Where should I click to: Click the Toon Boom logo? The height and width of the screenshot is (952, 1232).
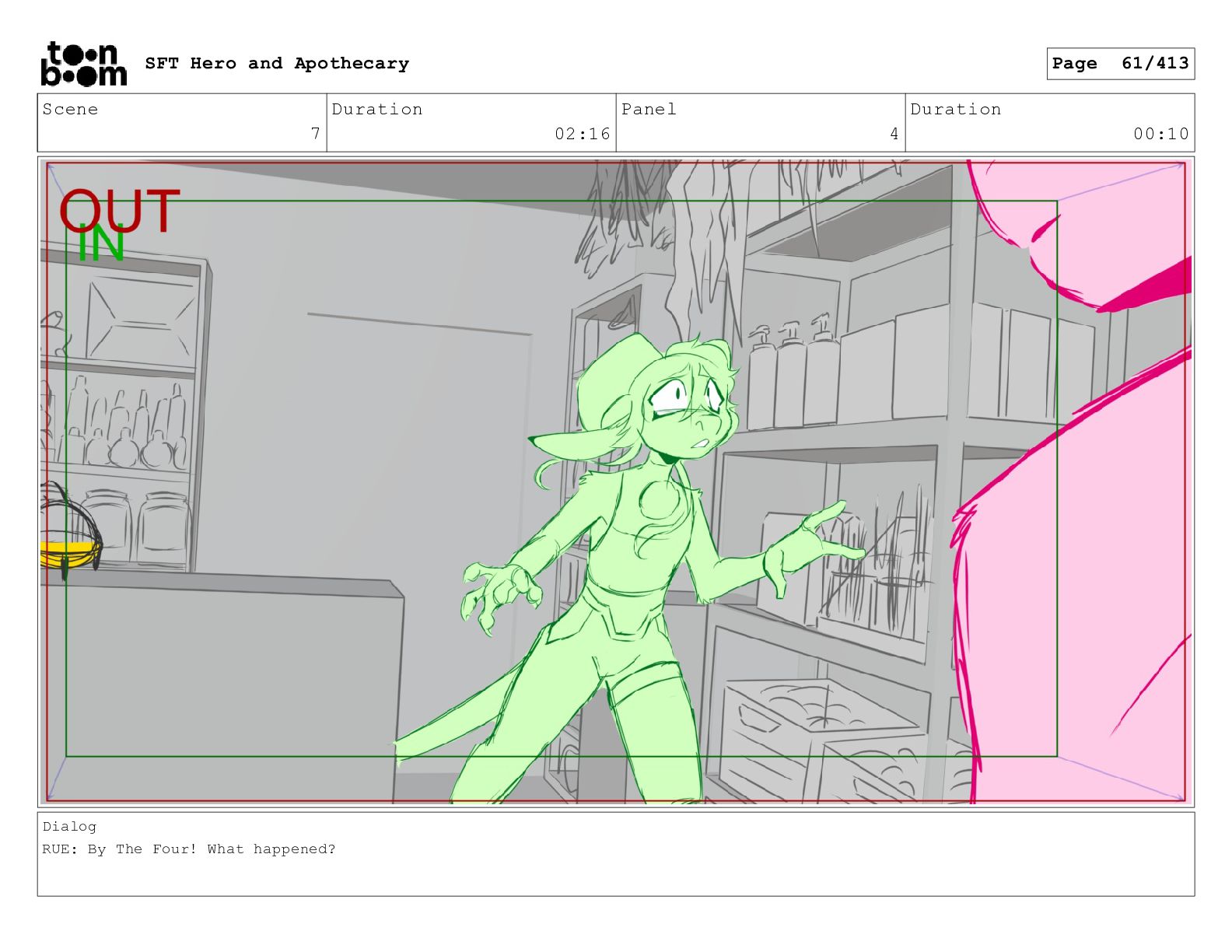pyautogui.click(x=83, y=64)
